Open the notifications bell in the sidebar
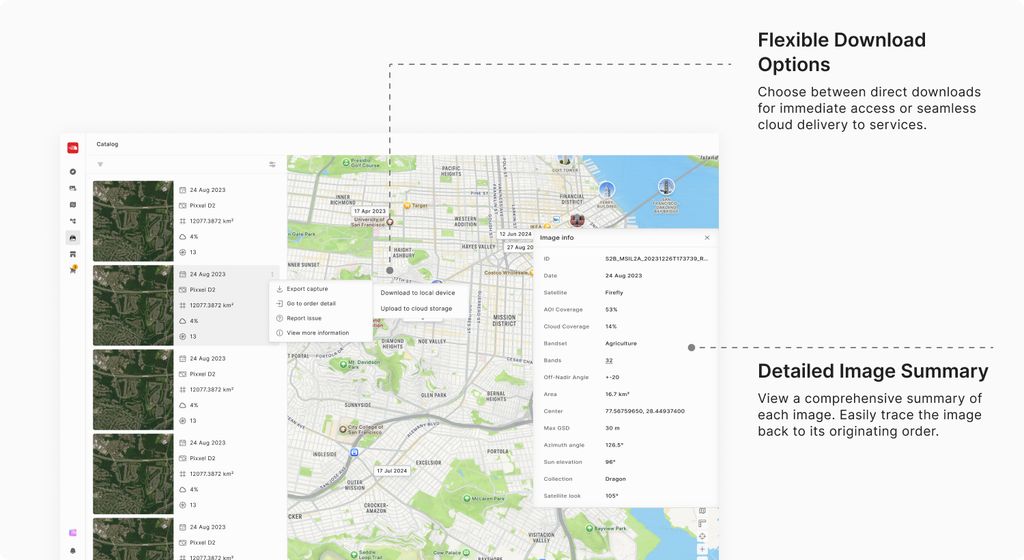 coord(72,551)
